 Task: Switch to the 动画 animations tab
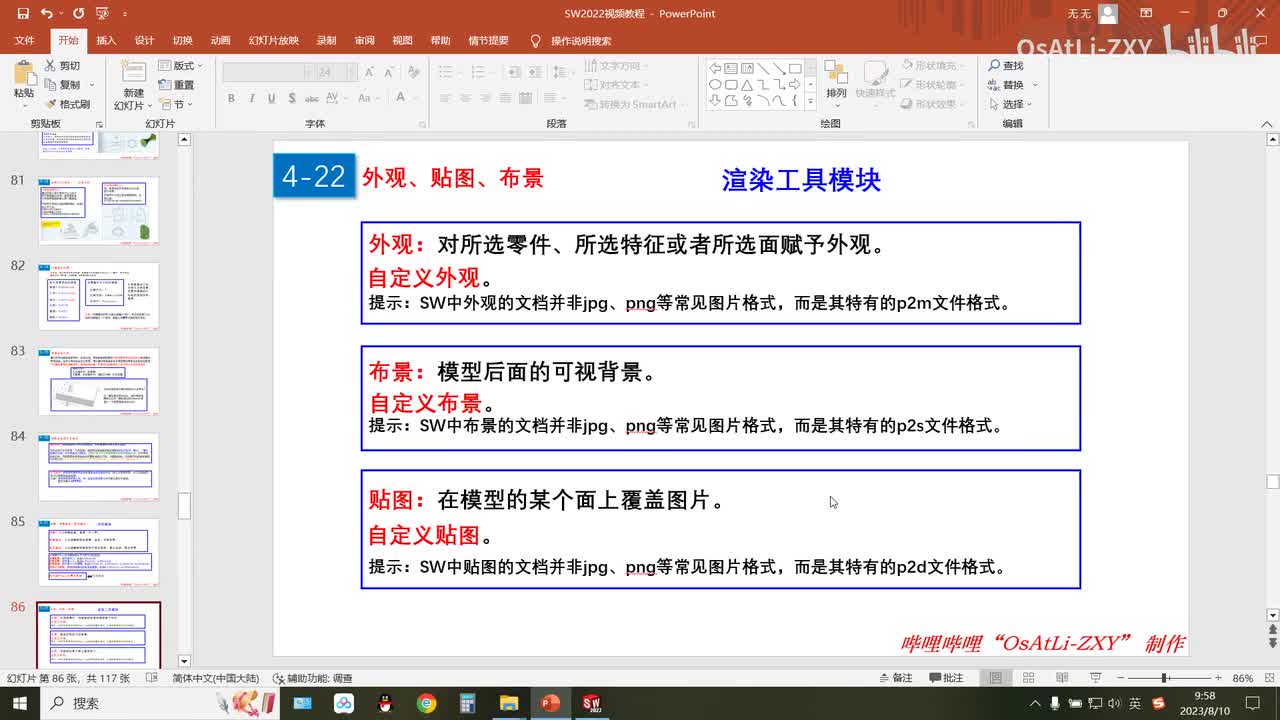pyautogui.click(x=221, y=41)
